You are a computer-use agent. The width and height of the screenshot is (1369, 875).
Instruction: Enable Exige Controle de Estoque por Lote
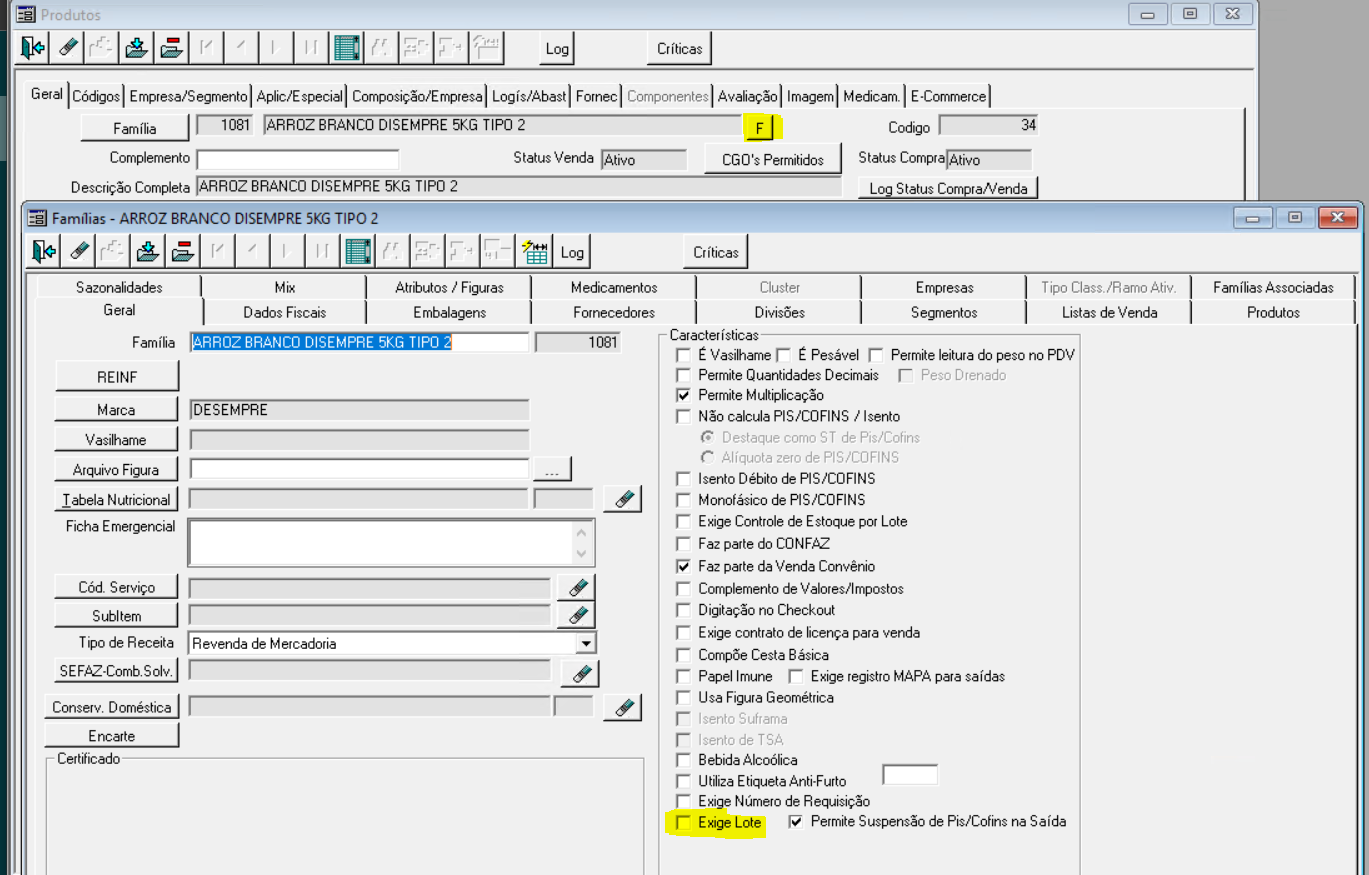(x=684, y=521)
